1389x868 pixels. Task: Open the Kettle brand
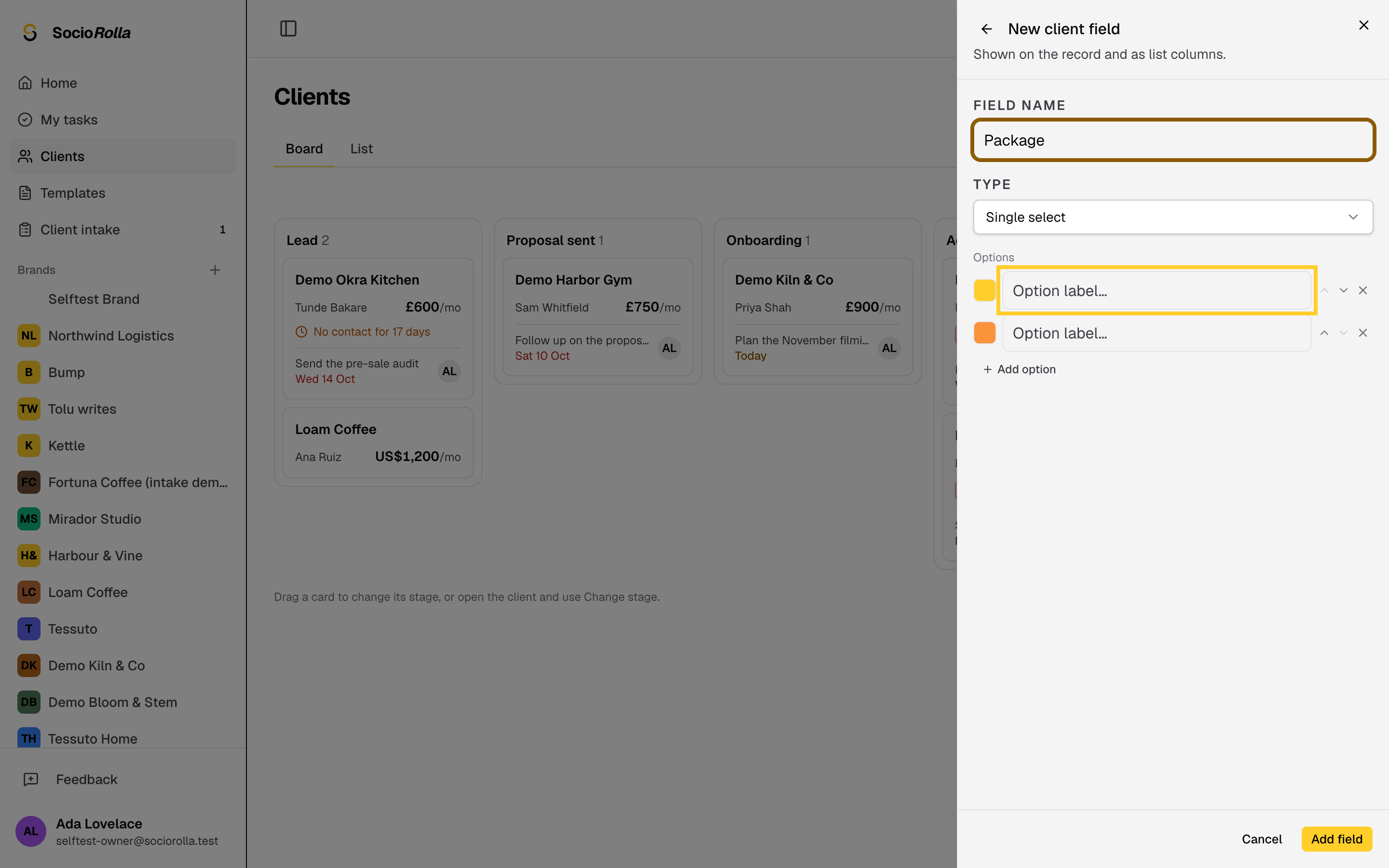coord(123,446)
